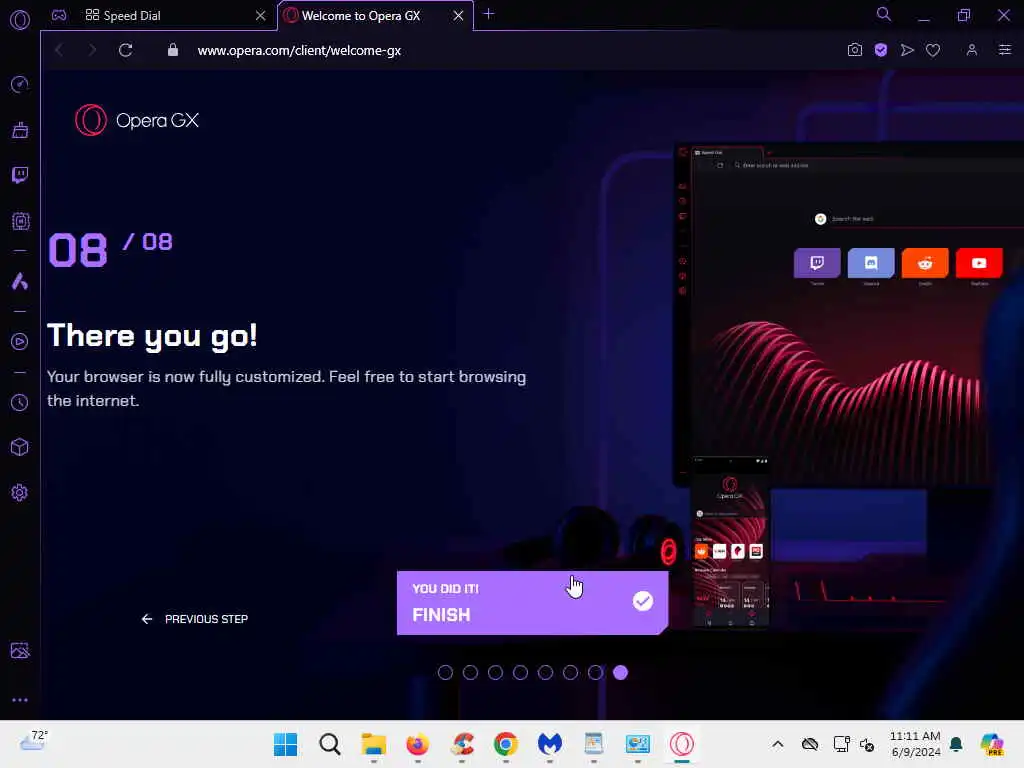Open the Windows Start menu

coord(285,744)
